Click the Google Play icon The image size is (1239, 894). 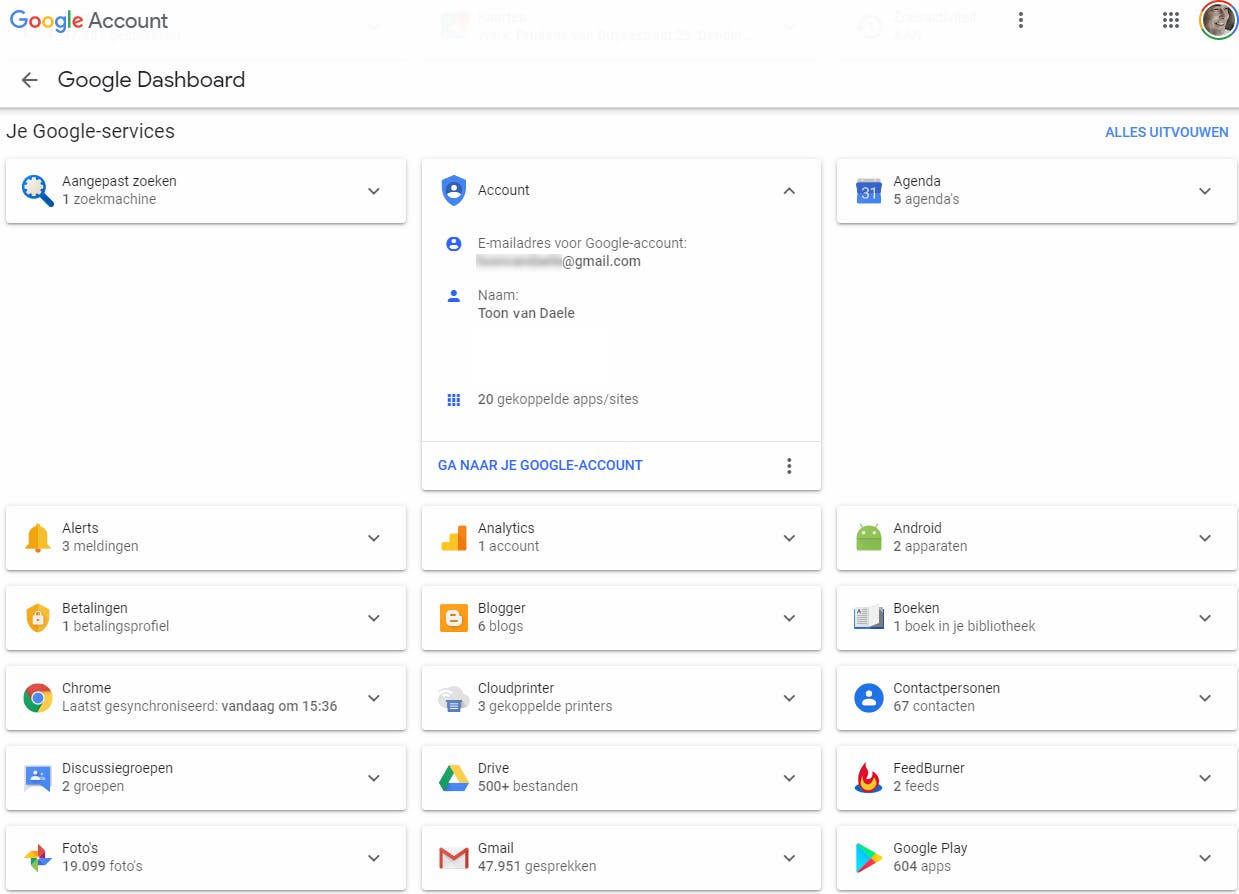(868, 858)
